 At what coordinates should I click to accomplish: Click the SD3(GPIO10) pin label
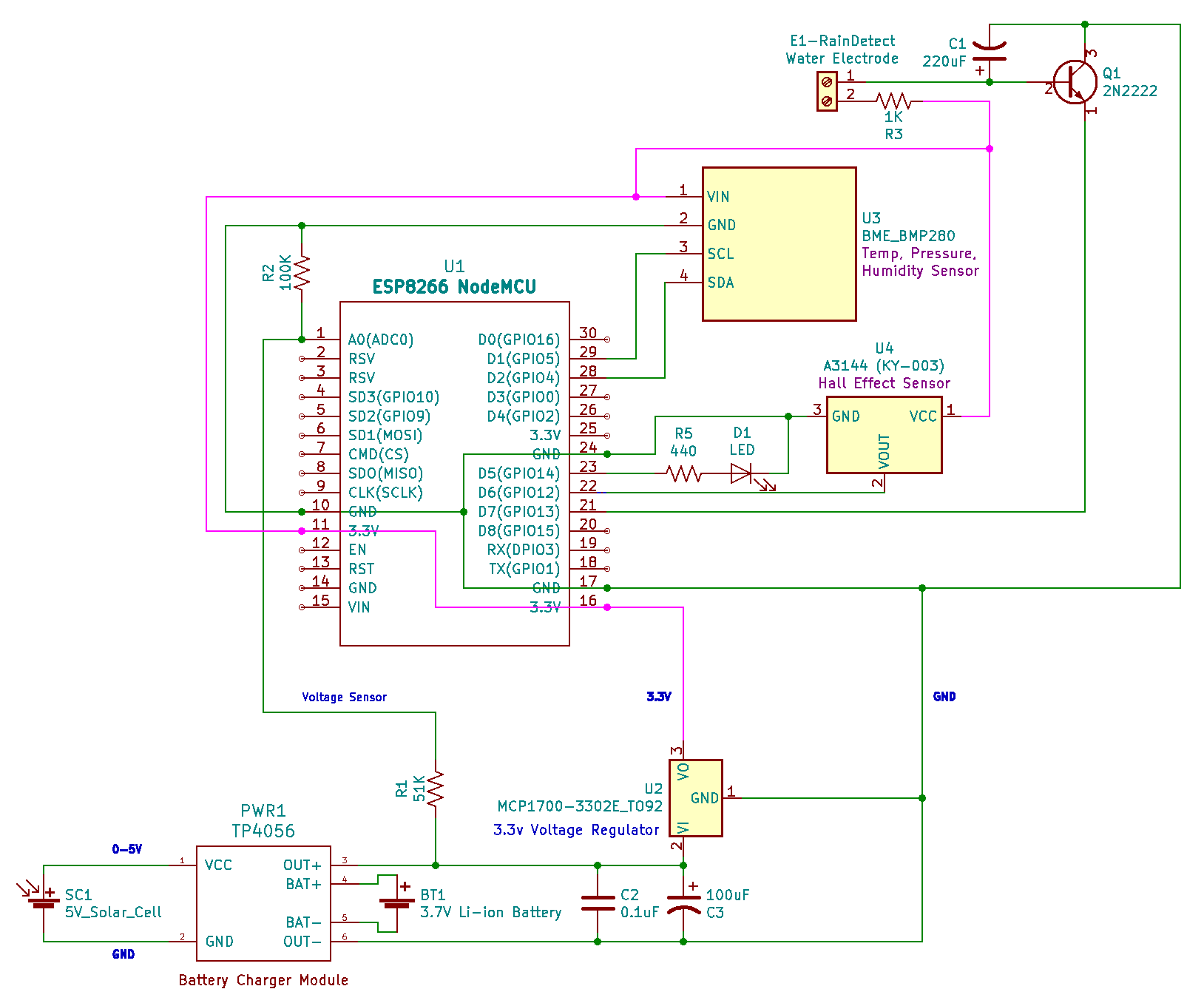click(x=394, y=397)
